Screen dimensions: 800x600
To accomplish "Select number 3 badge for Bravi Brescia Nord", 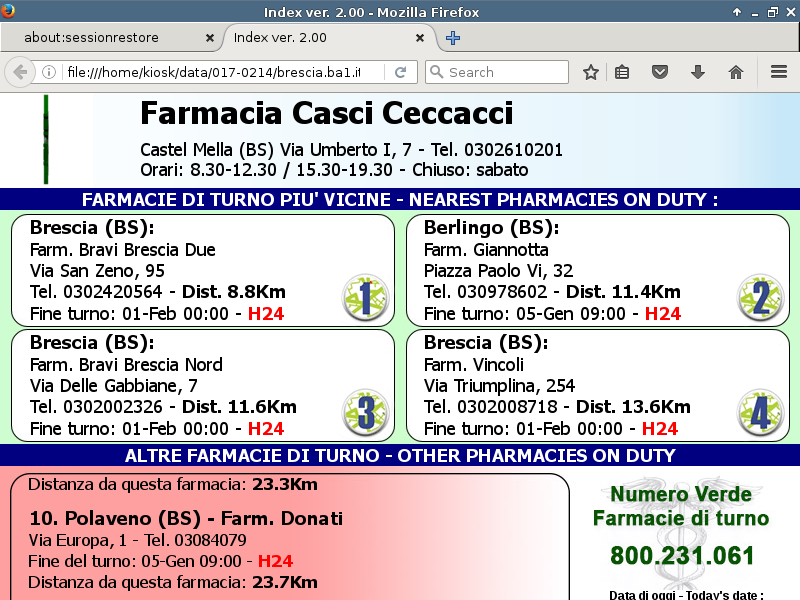I will click(365, 413).
